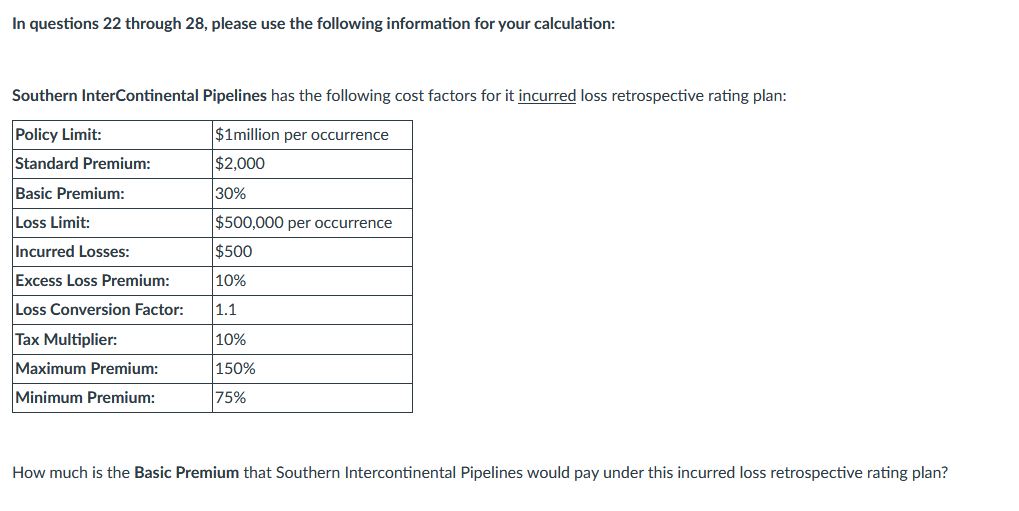This screenshot has width=1019, height=511.
Task: Select the 1.1 loss conversion factor value
Action: pyautogui.click(x=226, y=309)
